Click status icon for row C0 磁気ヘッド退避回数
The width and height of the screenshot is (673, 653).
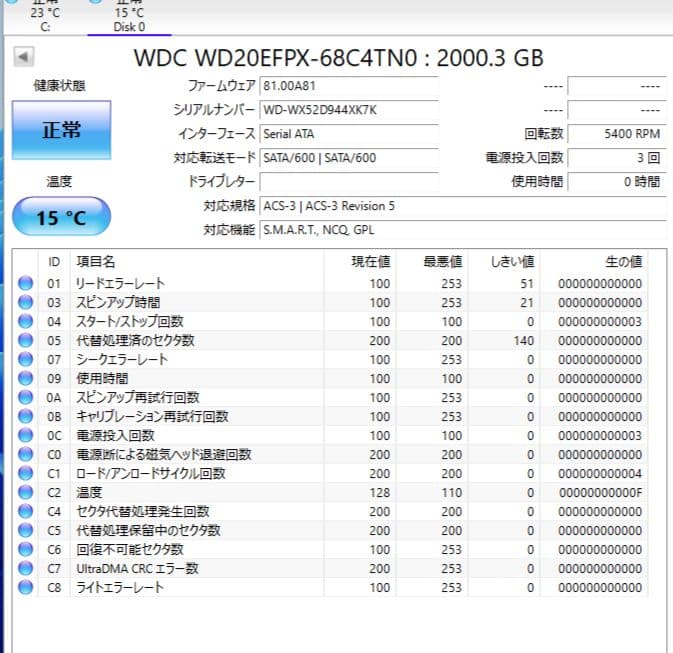26,454
